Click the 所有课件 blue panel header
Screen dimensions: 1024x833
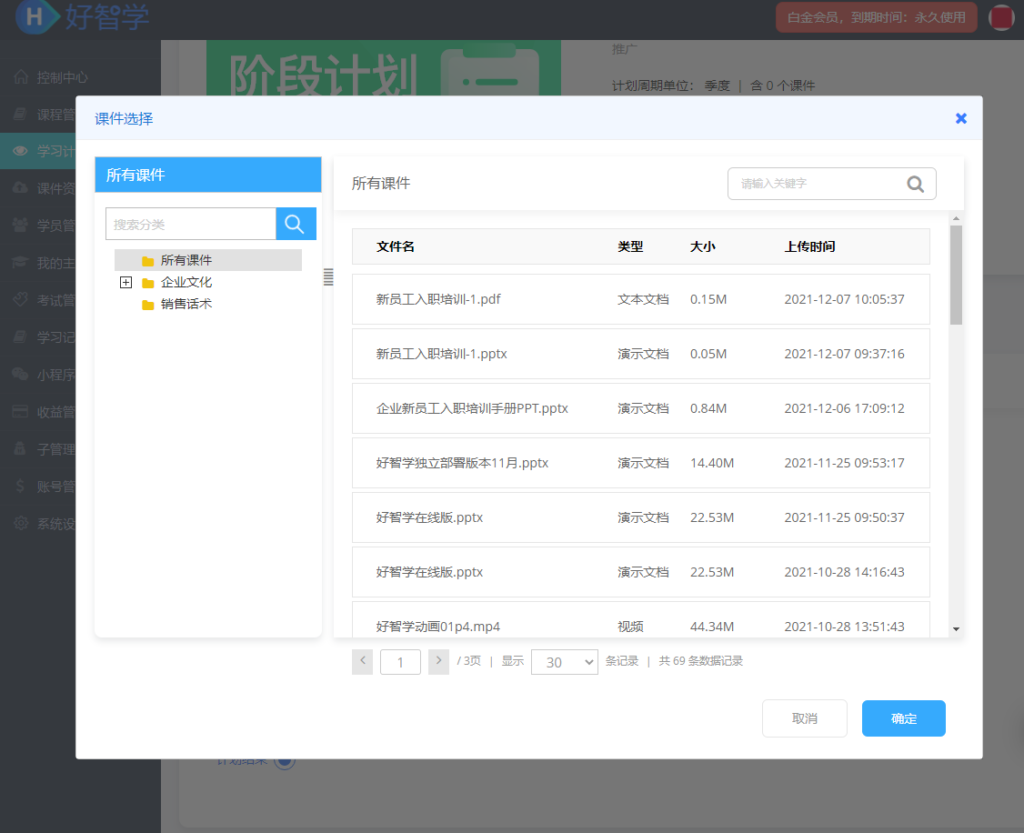pos(208,174)
